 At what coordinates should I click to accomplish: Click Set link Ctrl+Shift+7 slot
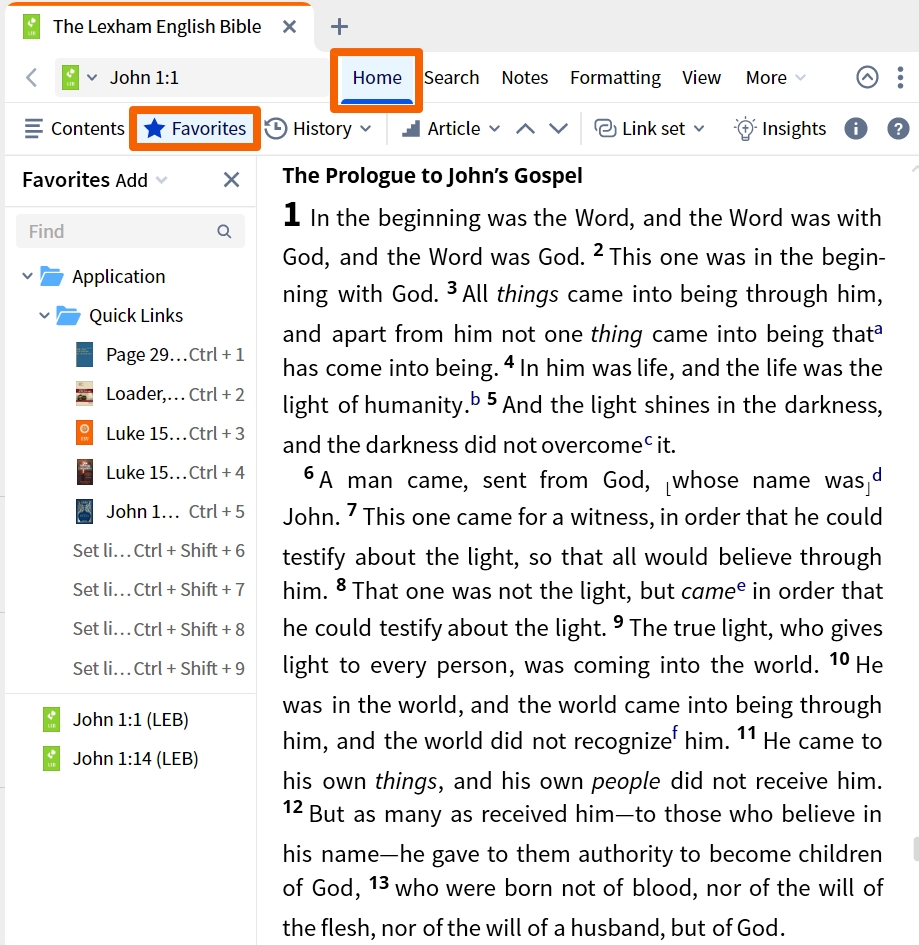click(x=158, y=589)
